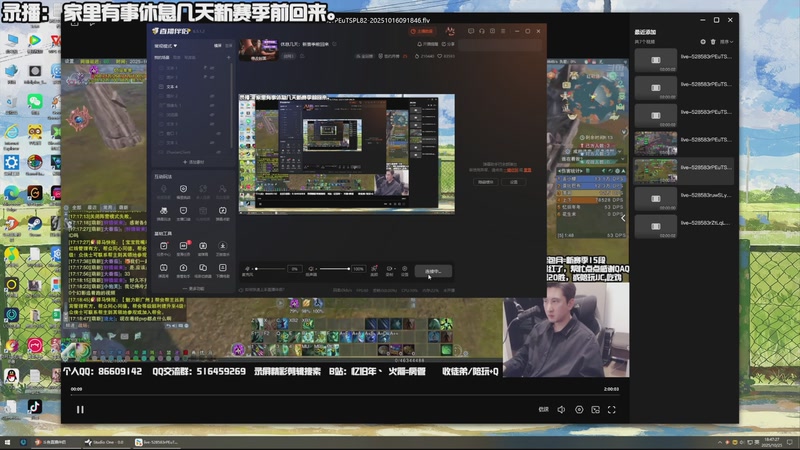The image size is (800, 450).
Task: Switch the player to fullscreen
Action: point(612,409)
